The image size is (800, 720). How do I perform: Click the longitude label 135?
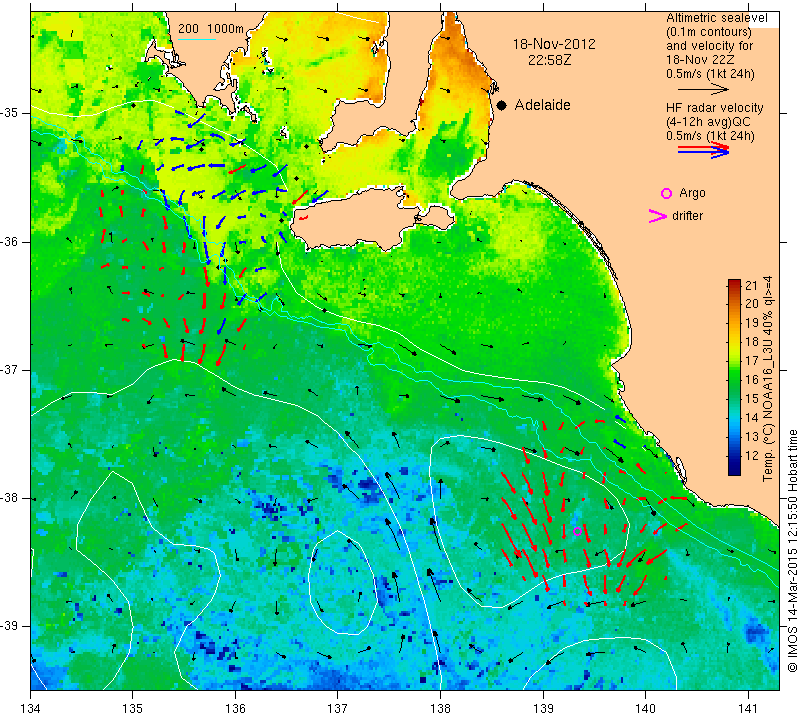[x=133, y=708]
